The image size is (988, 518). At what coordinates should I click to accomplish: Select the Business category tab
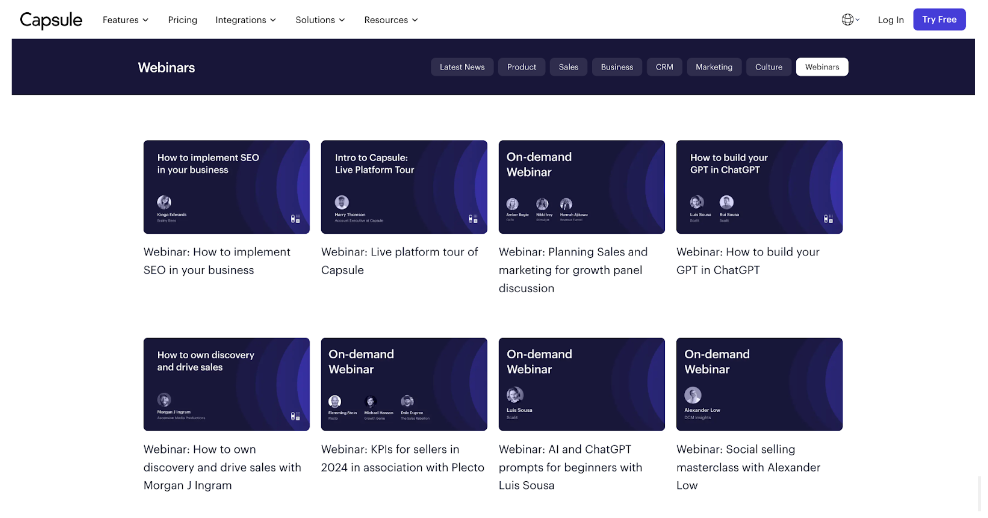click(x=617, y=67)
